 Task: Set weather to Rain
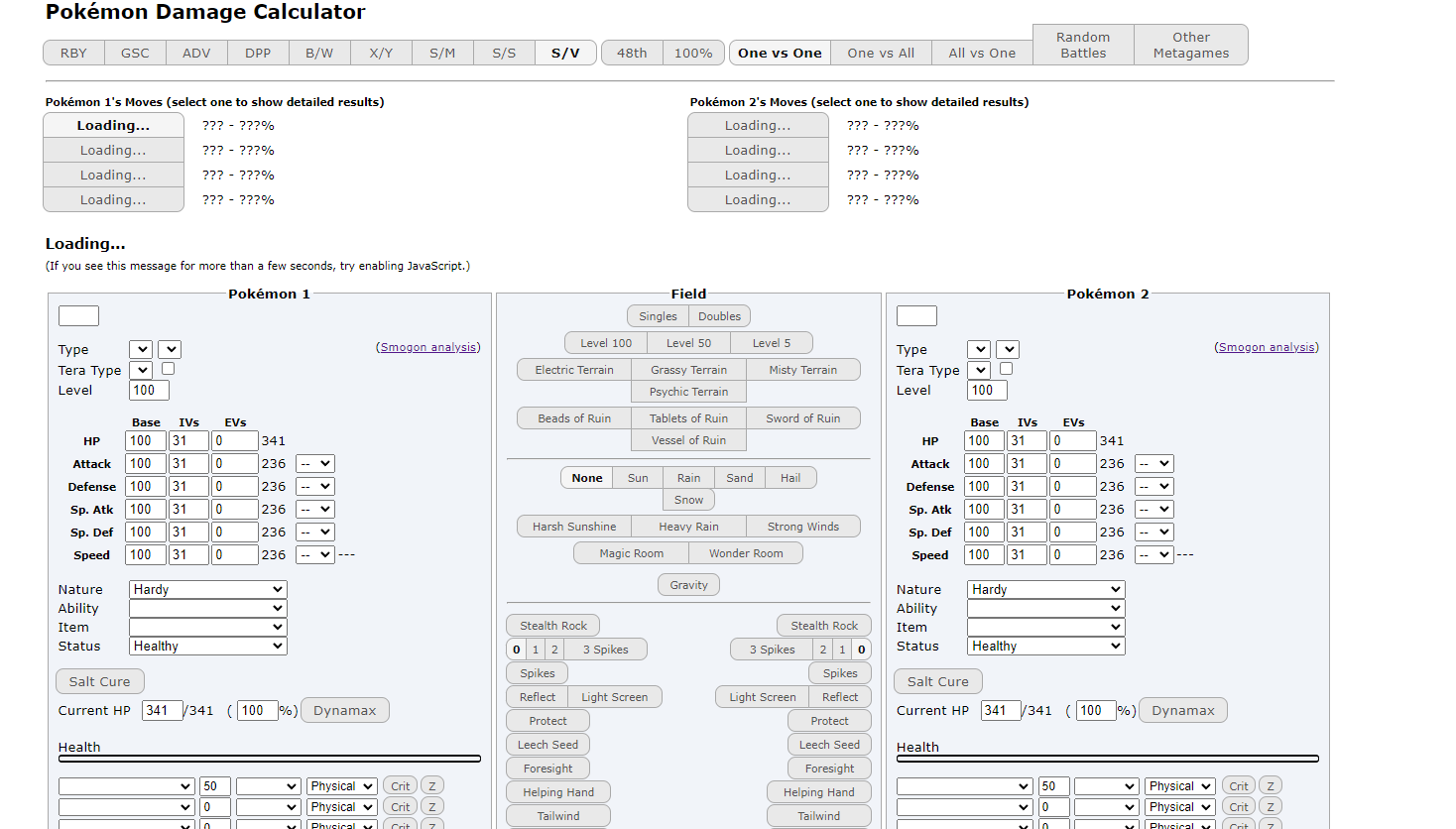coord(688,478)
